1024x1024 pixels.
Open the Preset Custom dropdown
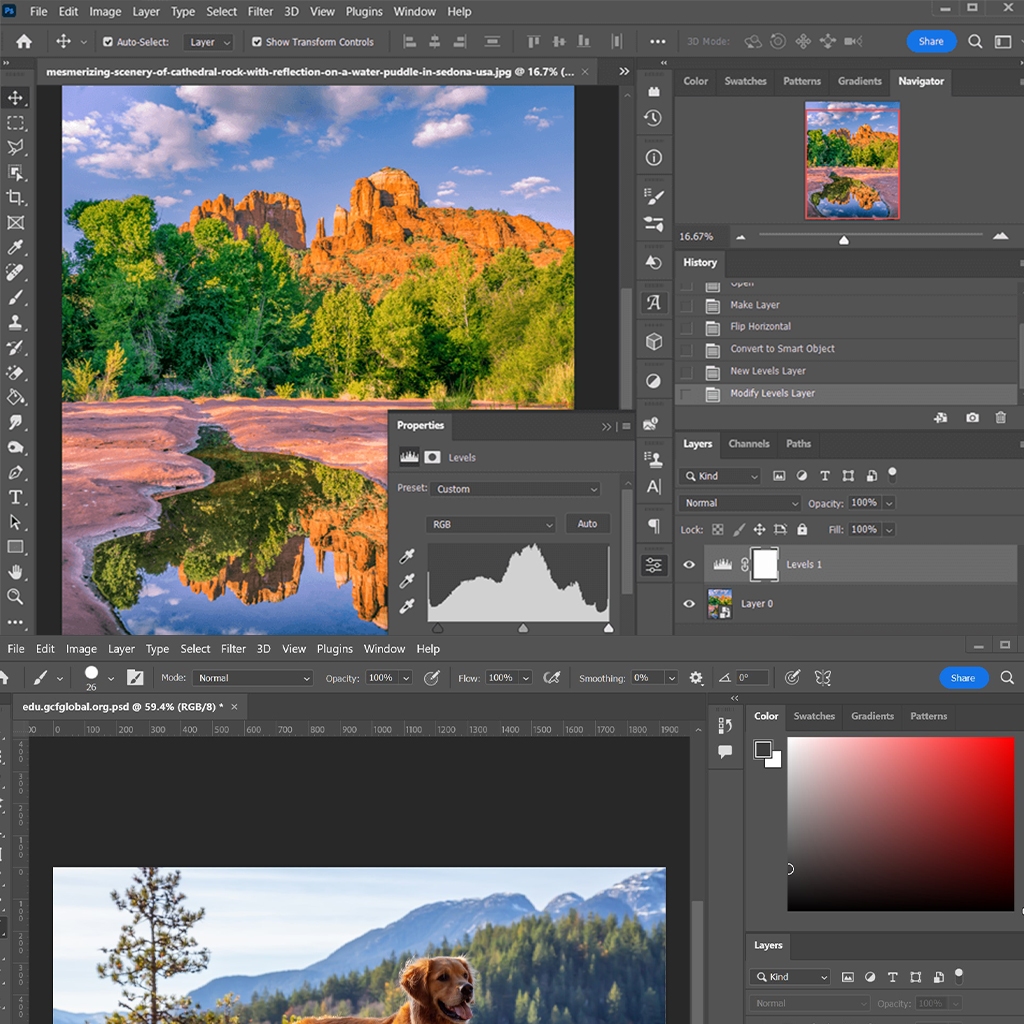[x=515, y=488]
